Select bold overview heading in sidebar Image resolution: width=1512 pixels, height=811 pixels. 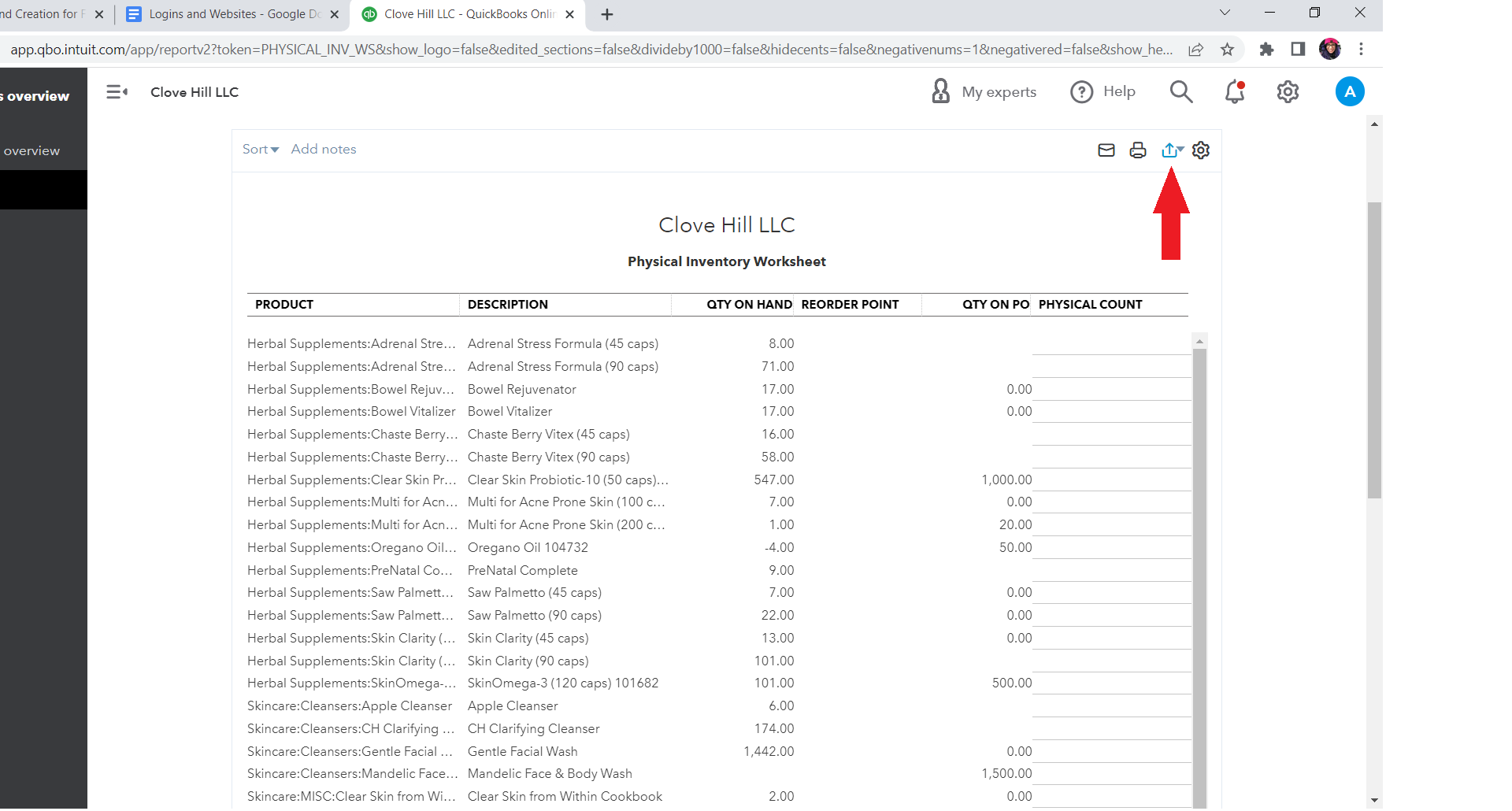35,96
